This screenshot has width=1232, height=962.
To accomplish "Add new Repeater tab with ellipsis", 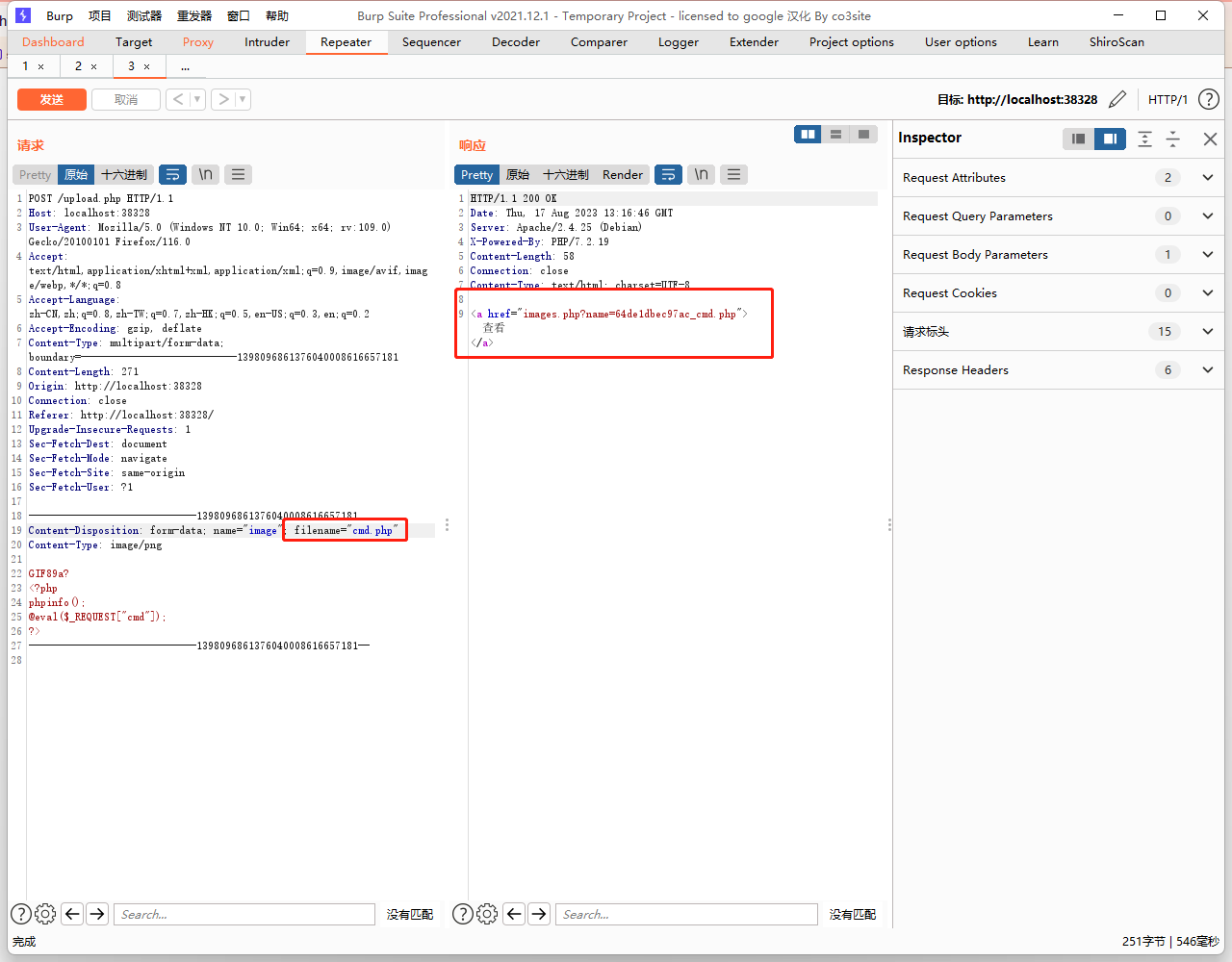I will click(185, 66).
